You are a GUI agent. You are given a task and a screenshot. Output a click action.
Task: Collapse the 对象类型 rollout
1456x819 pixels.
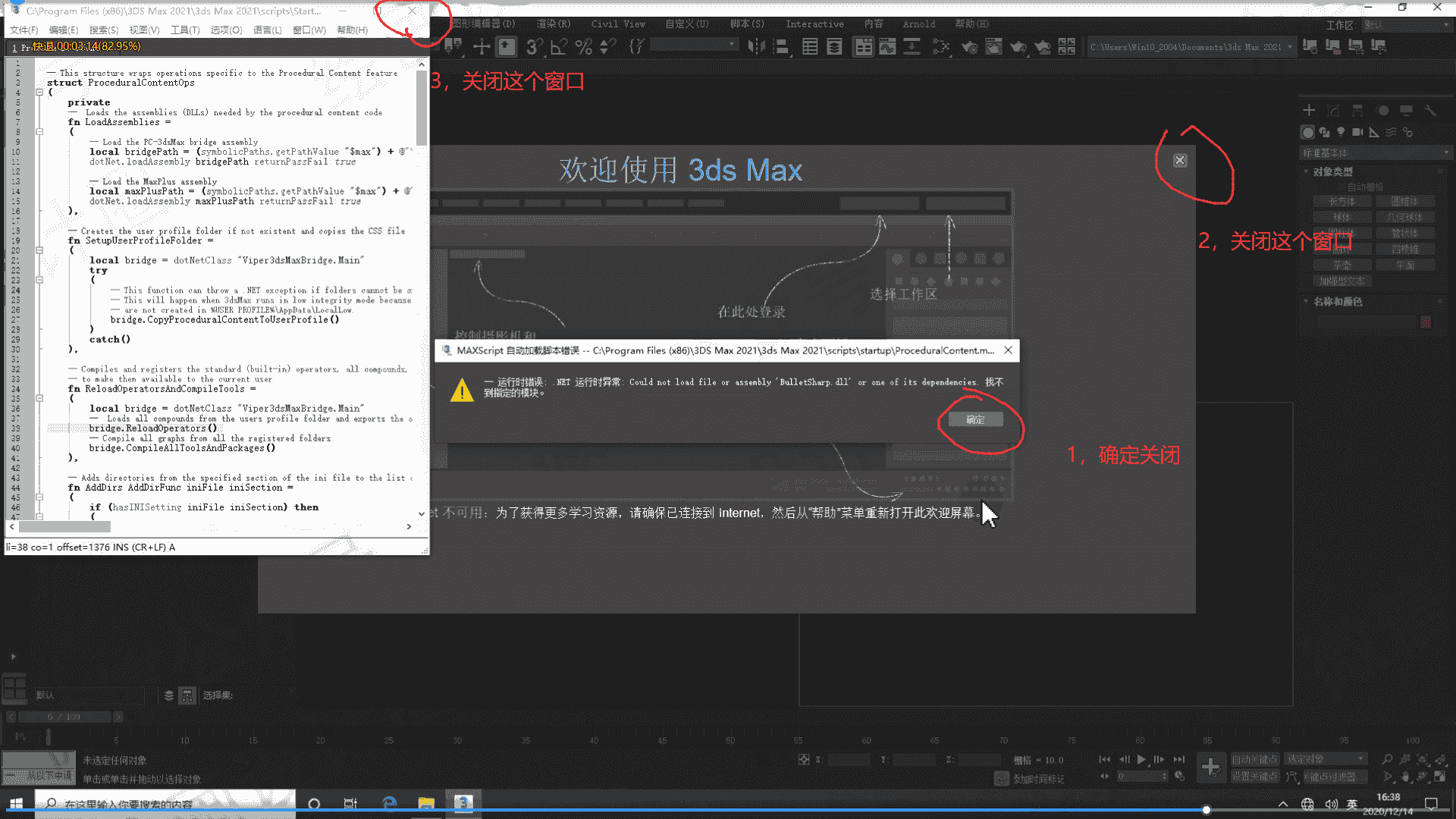(1332, 172)
